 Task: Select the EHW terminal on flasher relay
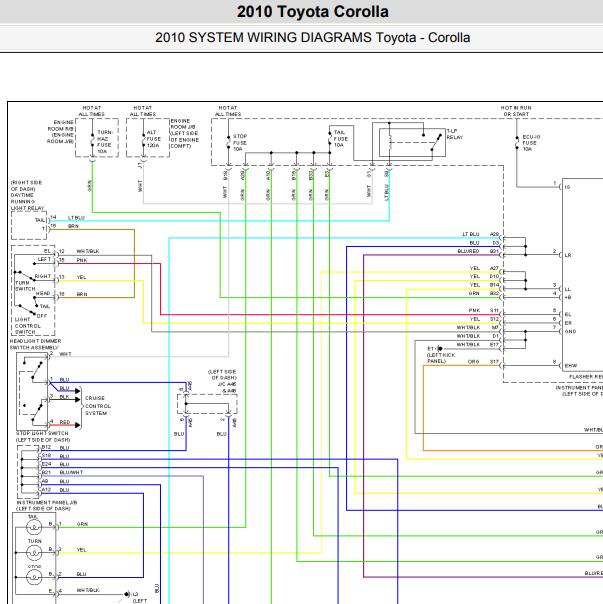[571, 366]
